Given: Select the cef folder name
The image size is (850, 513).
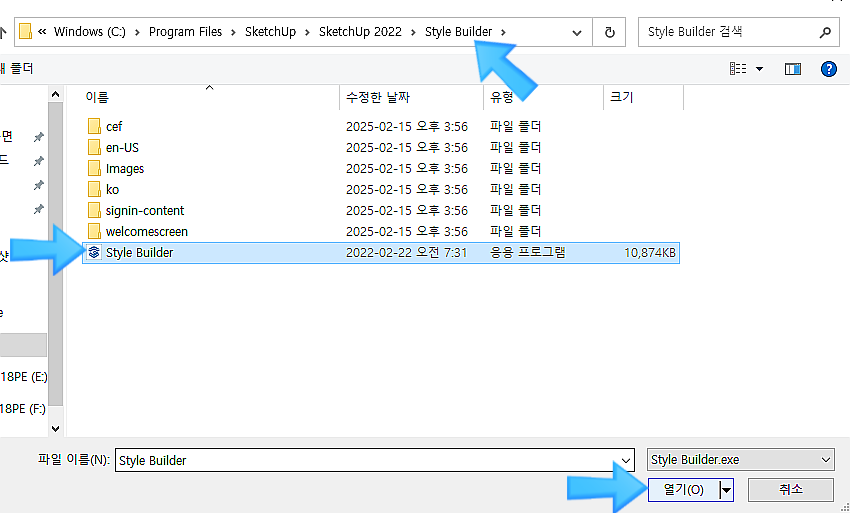Looking at the screenshot, I should coord(114,126).
